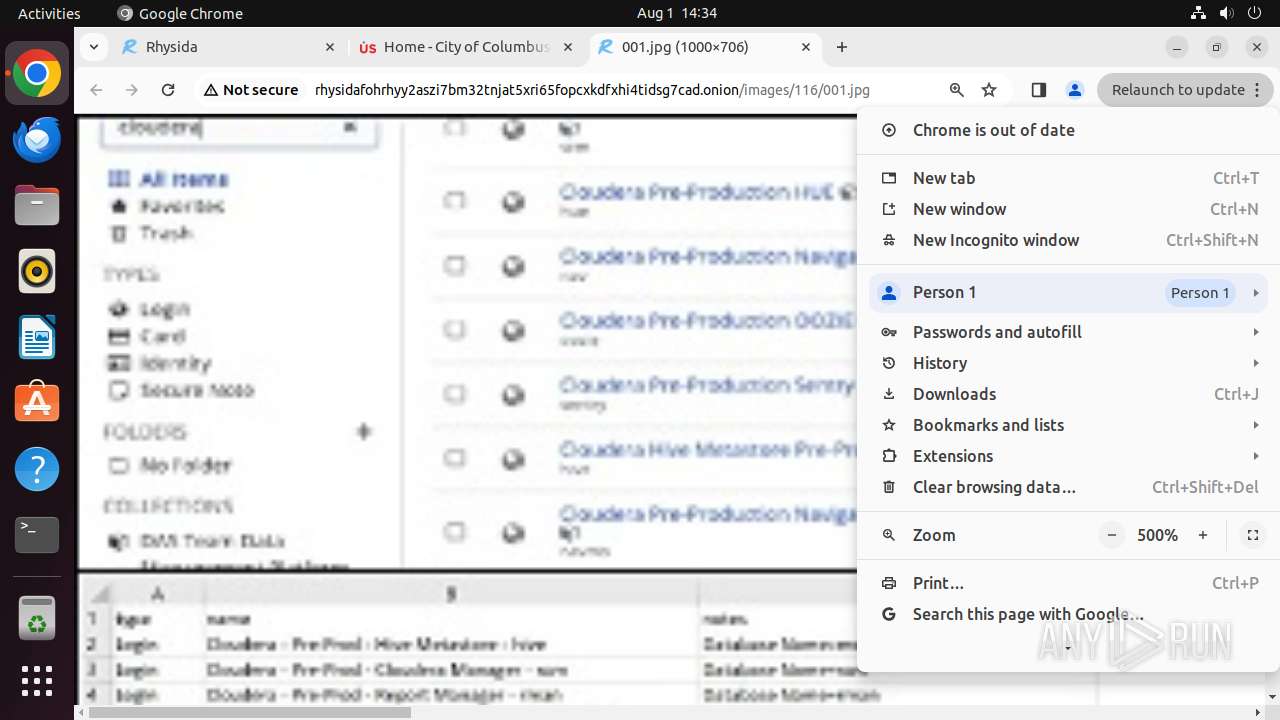Viewport: 1280px width, 720px height.
Task: Go forward with the forward arrow
Action: pos(132,90)
